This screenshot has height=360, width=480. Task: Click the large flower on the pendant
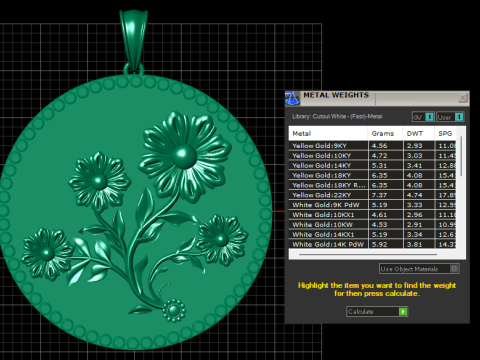(x=184, y=157)
